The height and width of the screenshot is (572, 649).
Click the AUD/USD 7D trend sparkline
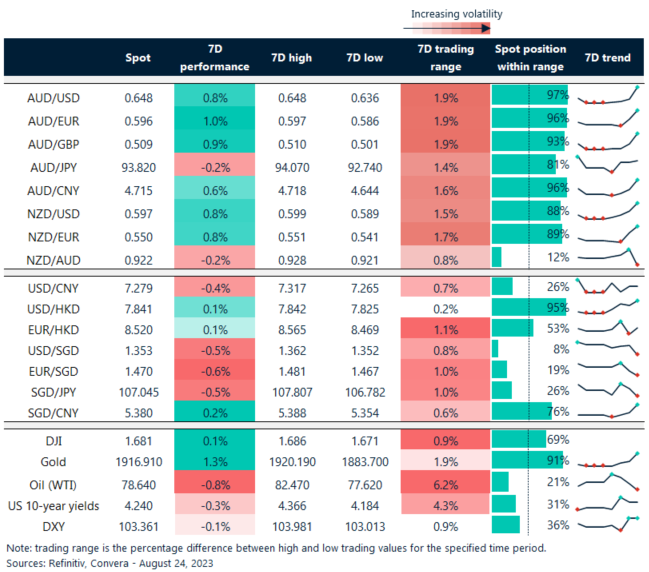(607, 97)
